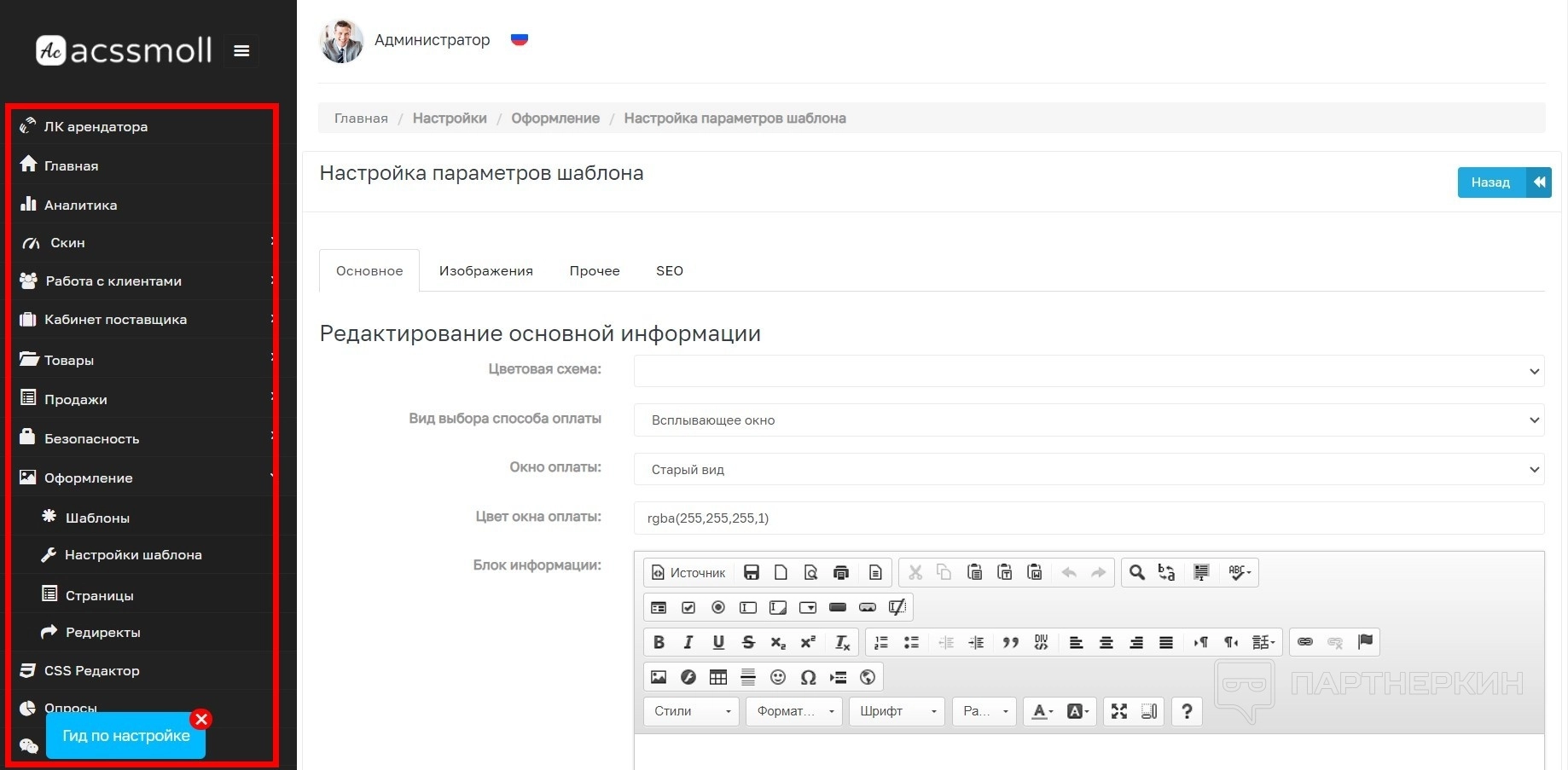1568x770 pixels.
Task: Open the Цветовая схема dropdown
Action: pyautogui.click(x=1089, y=371)
